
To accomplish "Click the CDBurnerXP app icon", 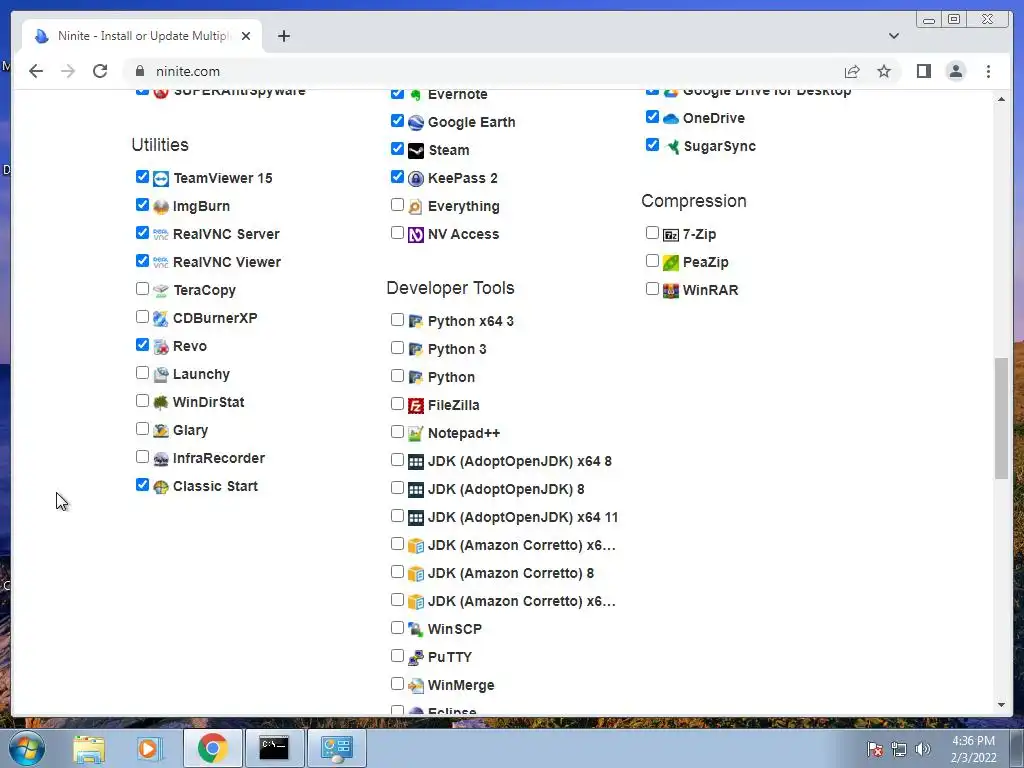I will (161, 318).
